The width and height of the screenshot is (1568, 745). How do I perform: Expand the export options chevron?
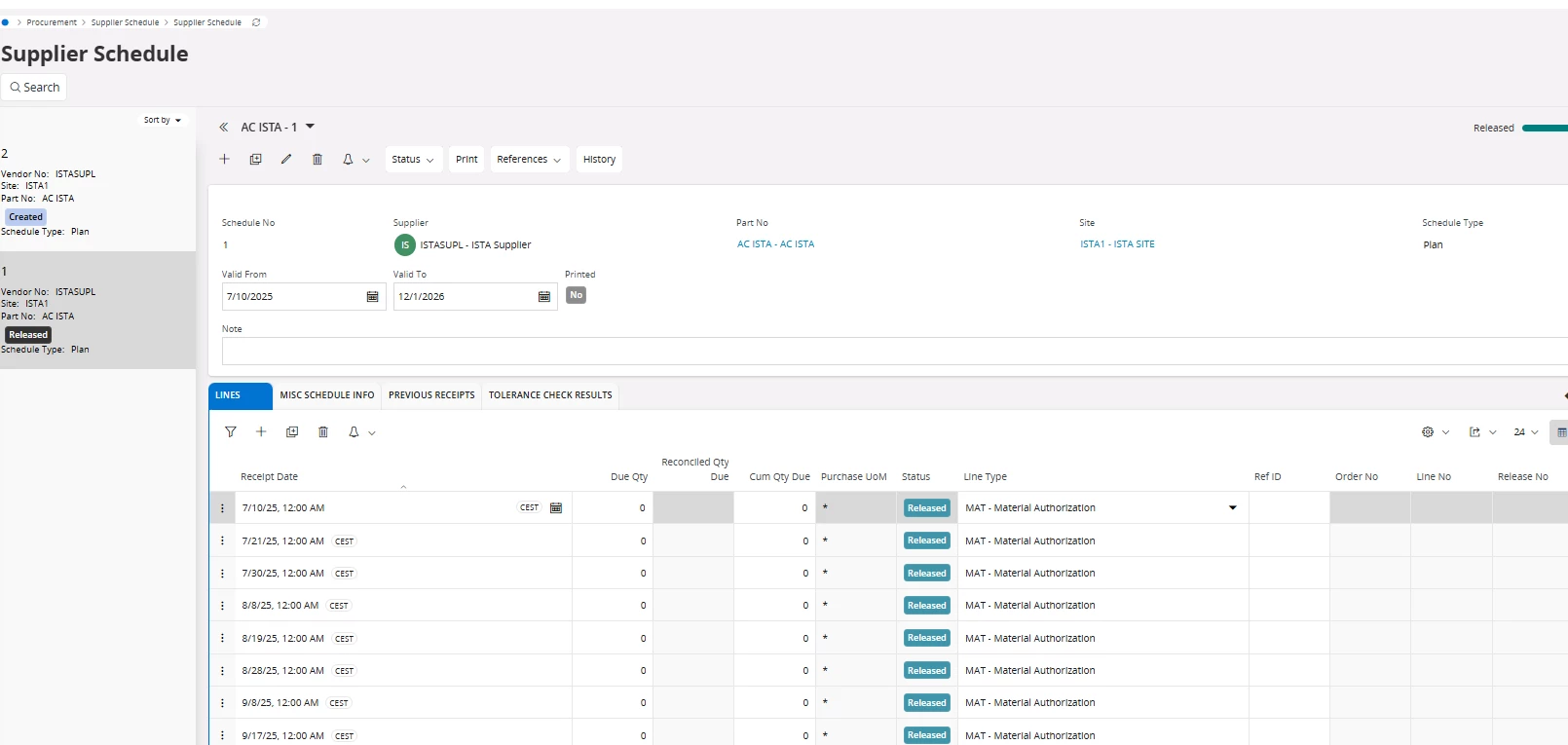[1492, 432]
